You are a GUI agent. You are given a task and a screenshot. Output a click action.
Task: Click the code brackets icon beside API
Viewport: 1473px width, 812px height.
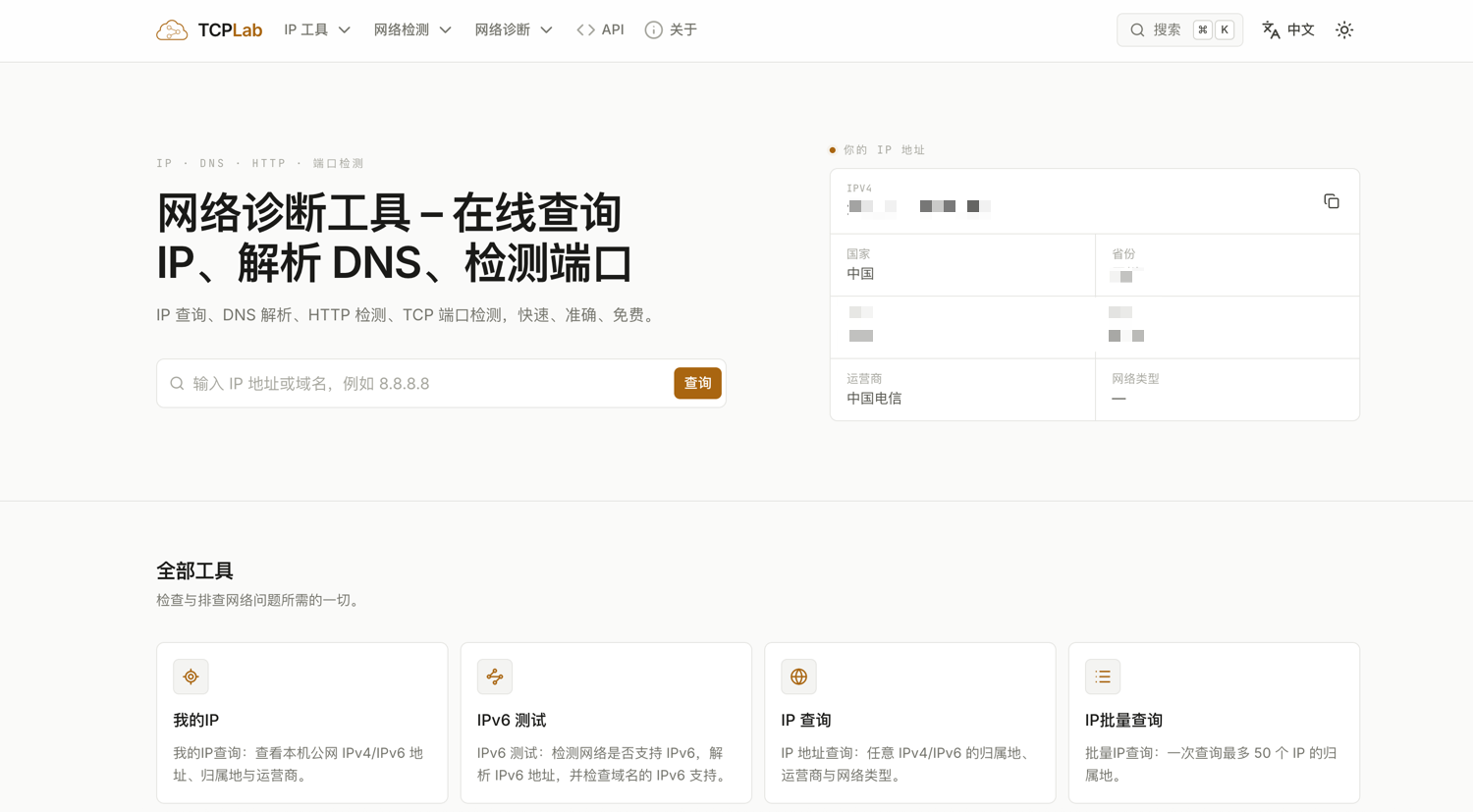click(x=585, y=30)
